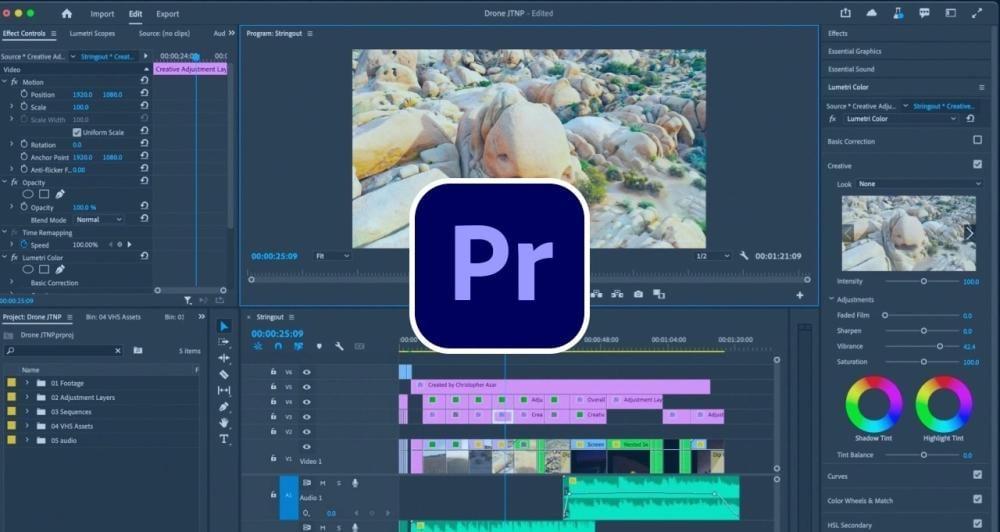Hide track V5 using its eye icon
The image size is (1000, 532).
click(x=307, y=386)
